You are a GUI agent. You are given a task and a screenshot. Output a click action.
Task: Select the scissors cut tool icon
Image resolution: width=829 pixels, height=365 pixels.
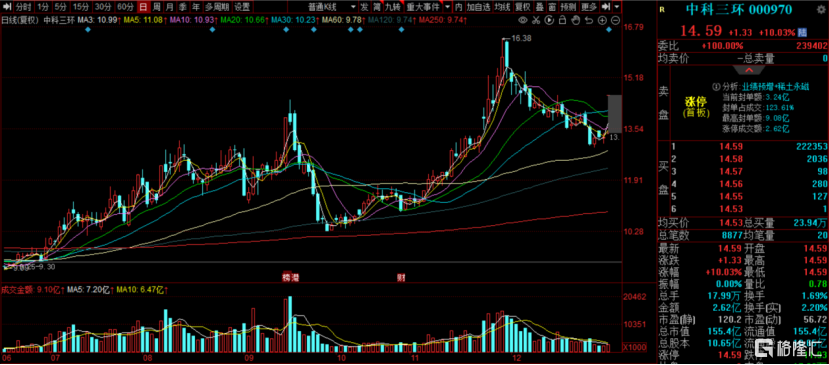click(536, 20)
